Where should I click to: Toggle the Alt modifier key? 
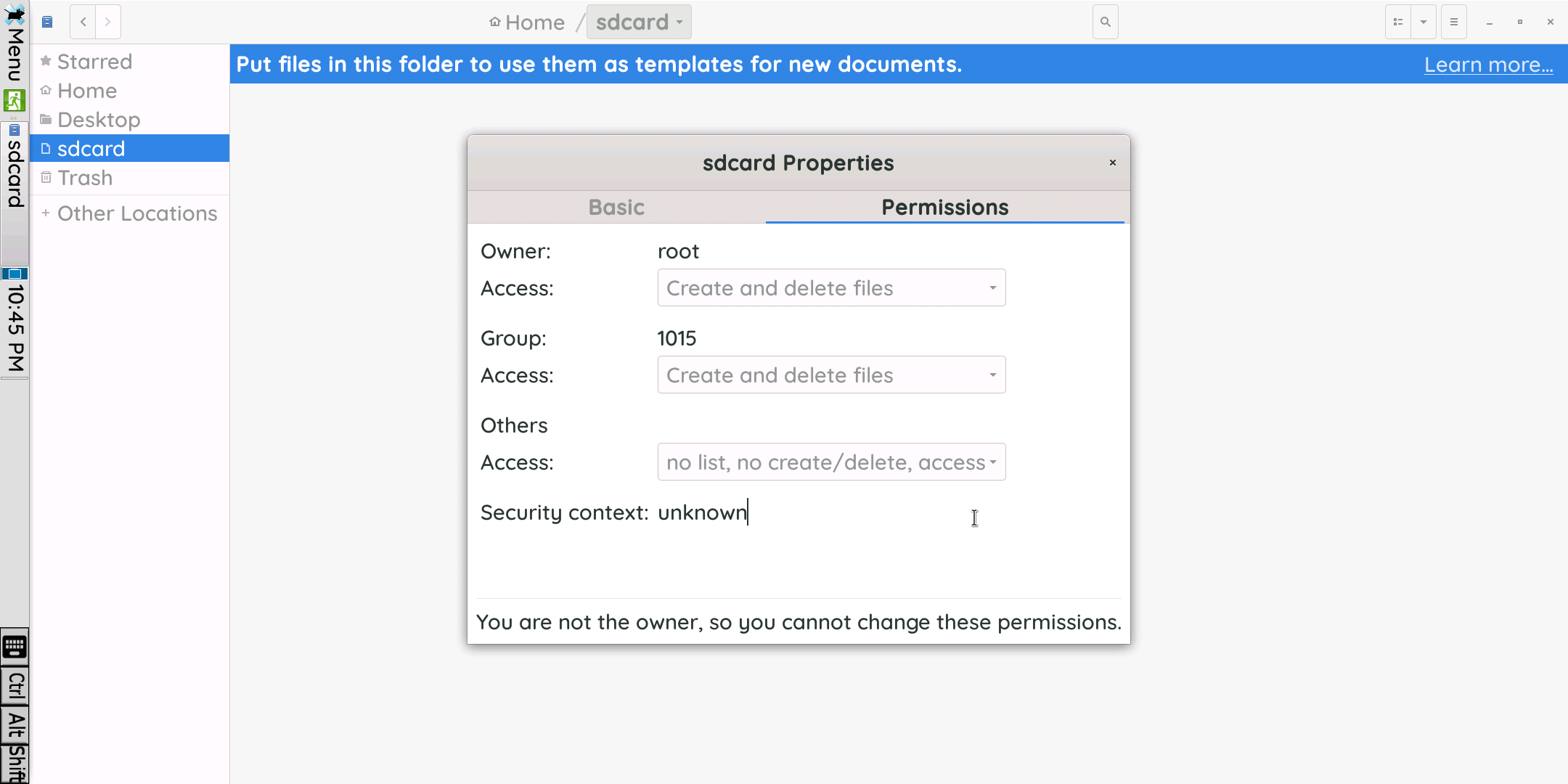(15, 724)
